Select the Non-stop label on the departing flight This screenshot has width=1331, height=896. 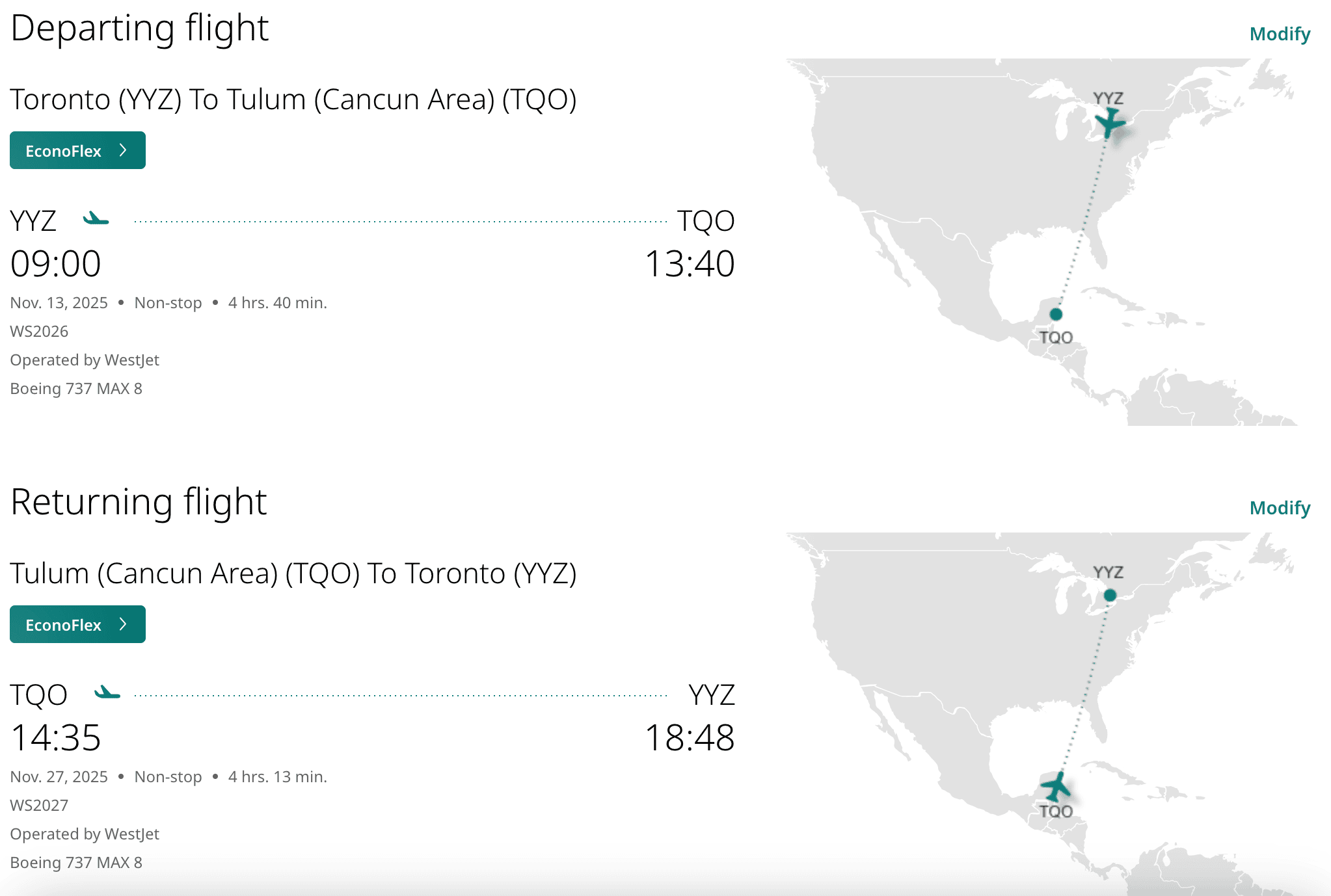(168, 302)
